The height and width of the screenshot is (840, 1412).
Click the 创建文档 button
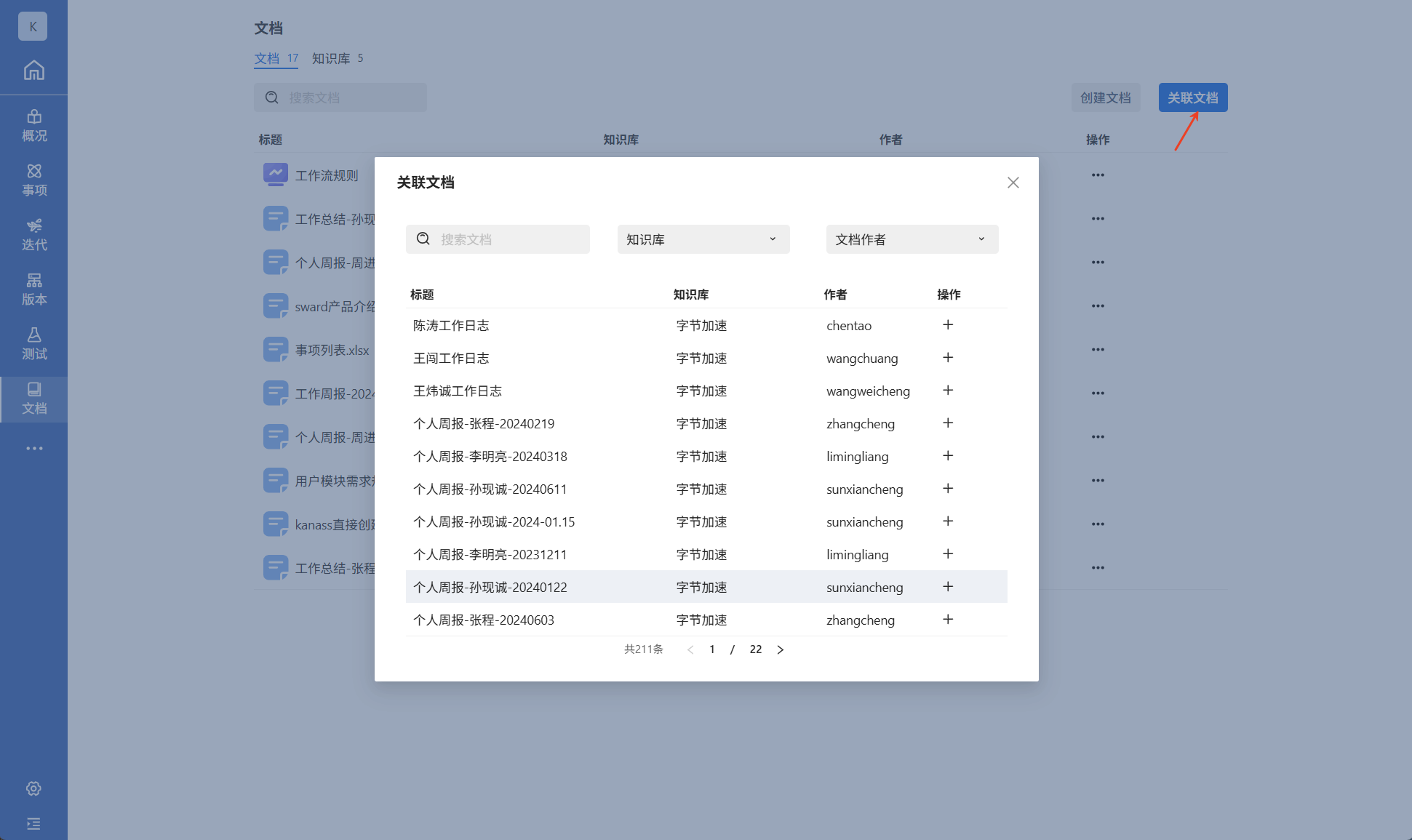click(x=1105, y=97)
